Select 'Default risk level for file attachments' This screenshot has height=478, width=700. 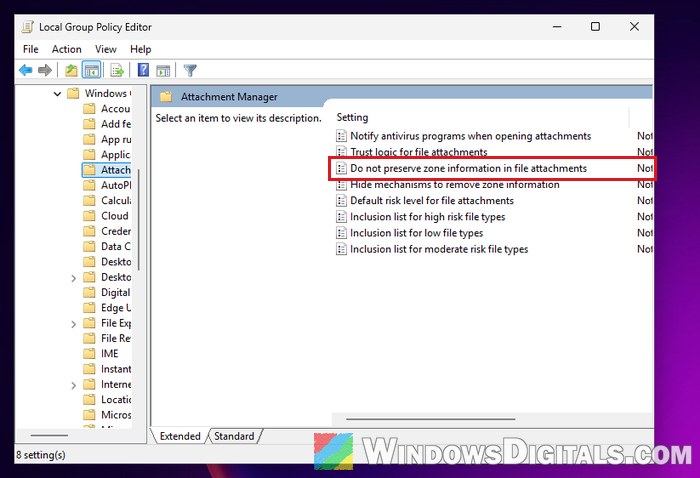[432, 200]
